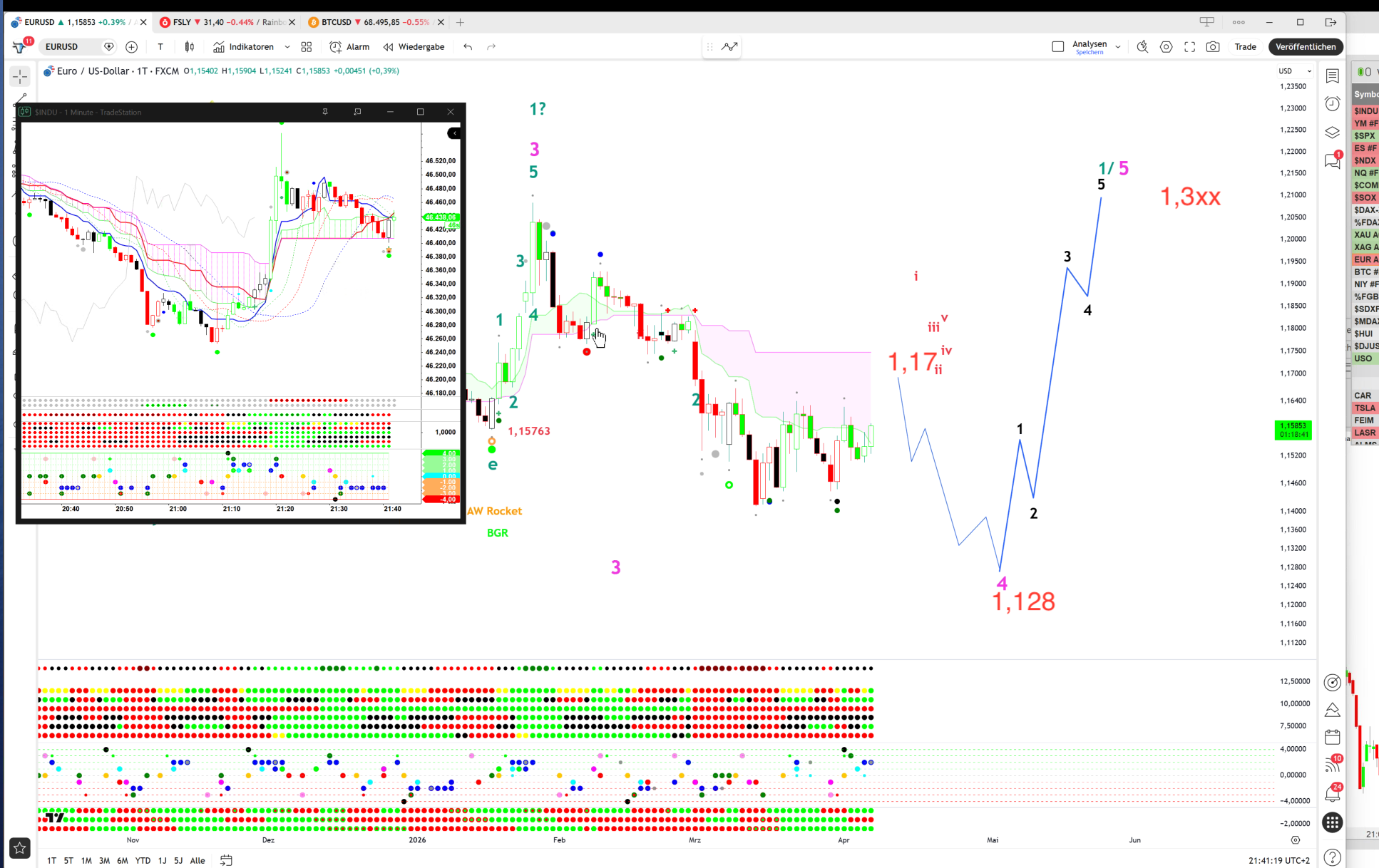Open the calendar icon in right sidebar

point(1332,737)
